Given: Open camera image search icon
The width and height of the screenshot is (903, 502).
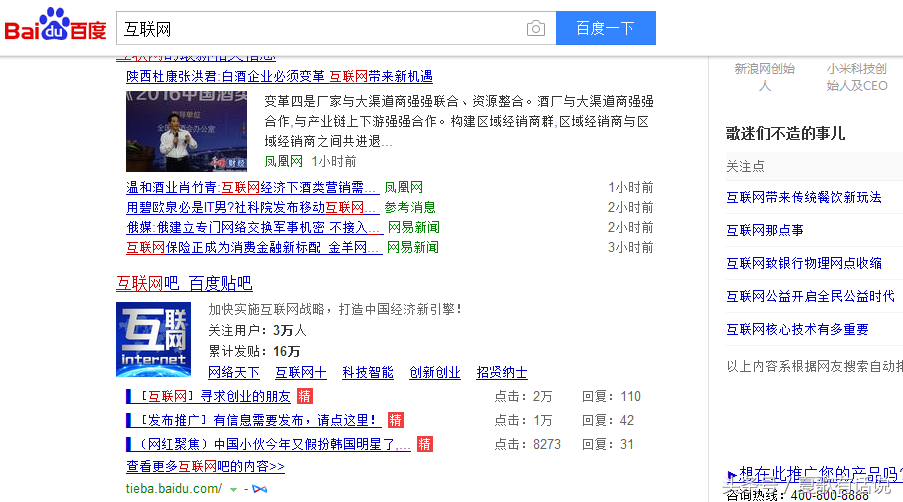Looking at the screenshot, I should [x=536, y=28].
